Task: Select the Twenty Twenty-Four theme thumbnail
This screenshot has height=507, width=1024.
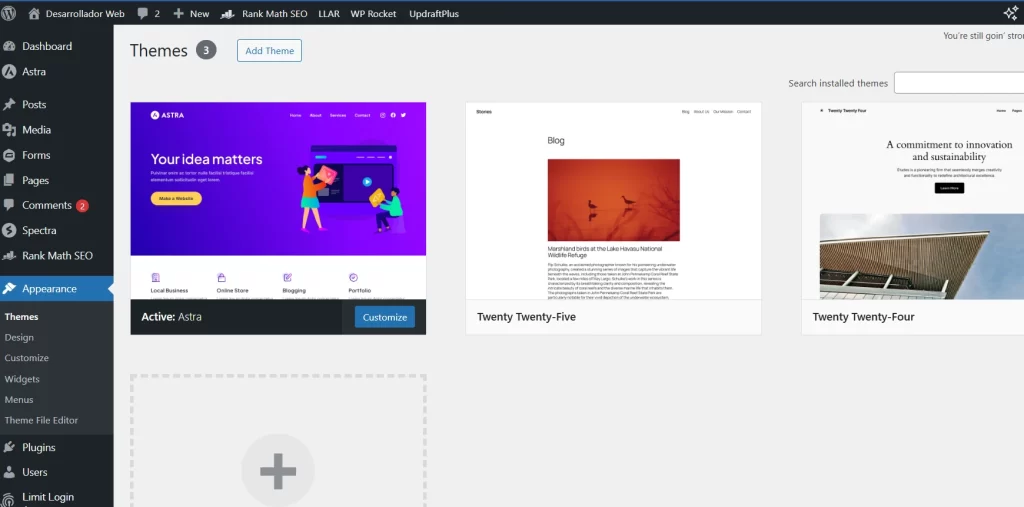Action: pyautogui.click(x=913, y=201)
